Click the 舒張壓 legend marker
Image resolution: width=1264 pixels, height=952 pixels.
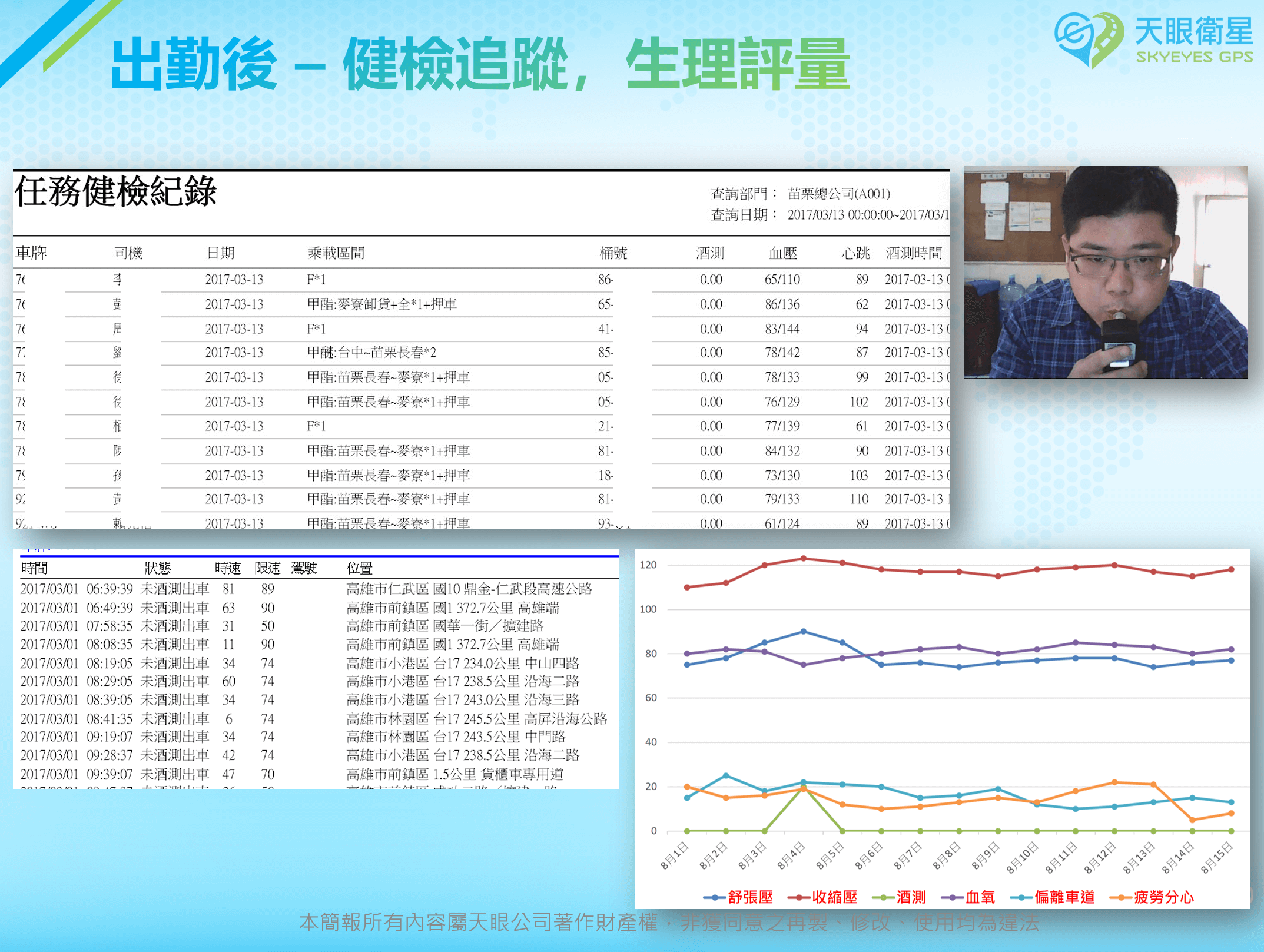(x=714, y=897)
